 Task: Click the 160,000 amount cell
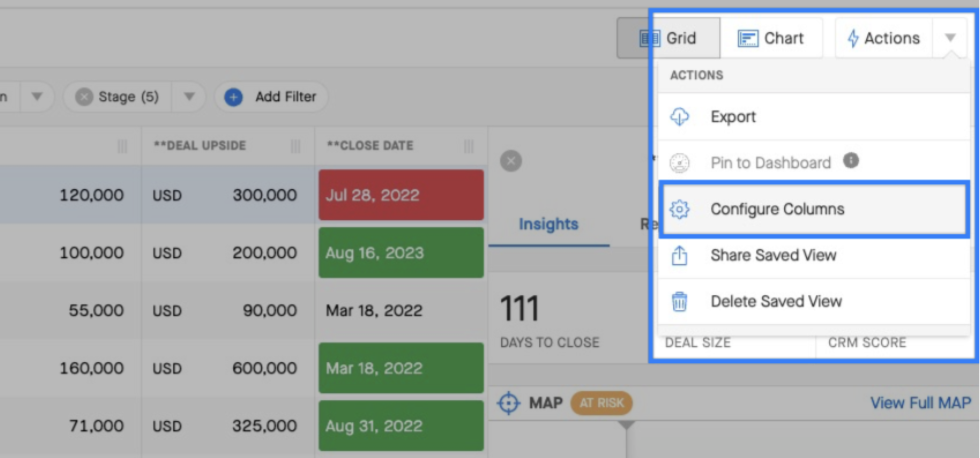tap(91, 369)
